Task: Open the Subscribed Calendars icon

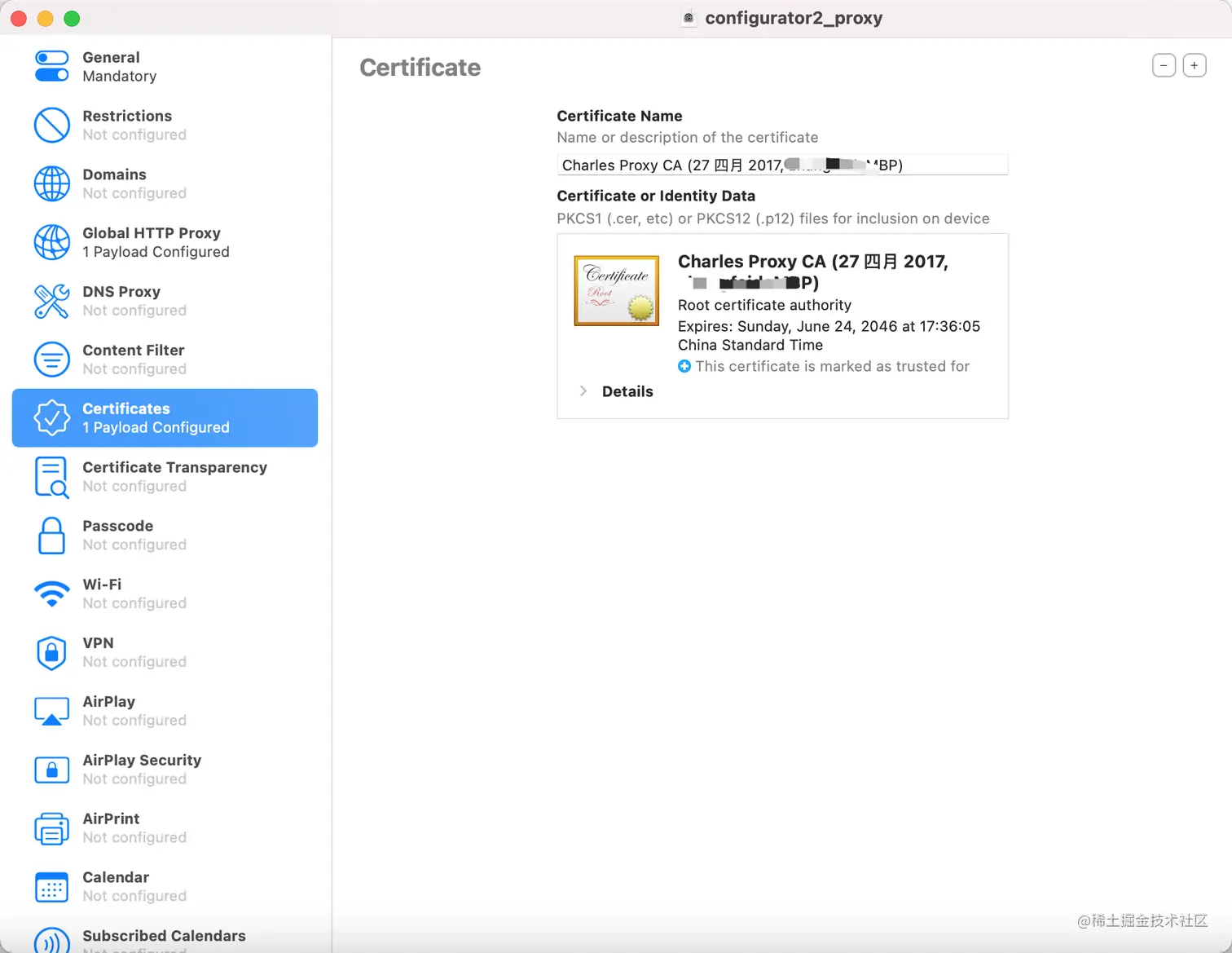Action: [51, 942]
